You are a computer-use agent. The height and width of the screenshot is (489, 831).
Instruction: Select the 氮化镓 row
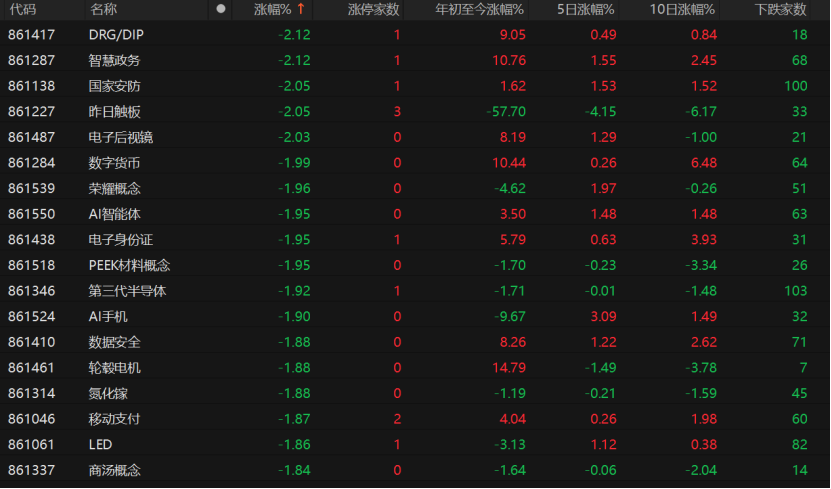pyautogui.click(x=416, y=393)
